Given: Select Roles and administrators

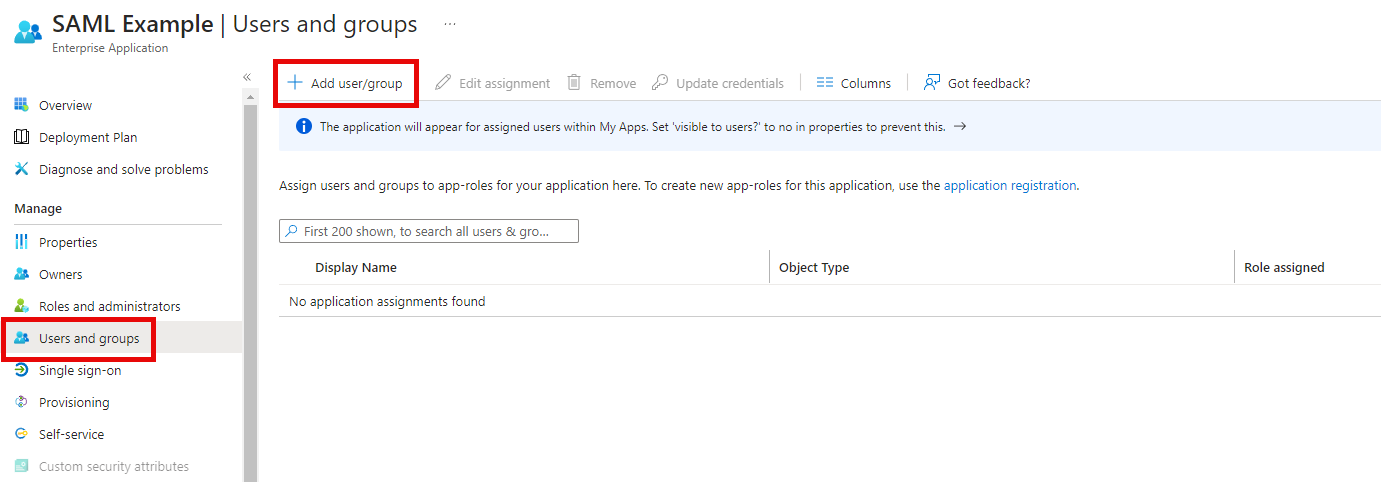Looking at the screenshot, I should tap(109, 306).
